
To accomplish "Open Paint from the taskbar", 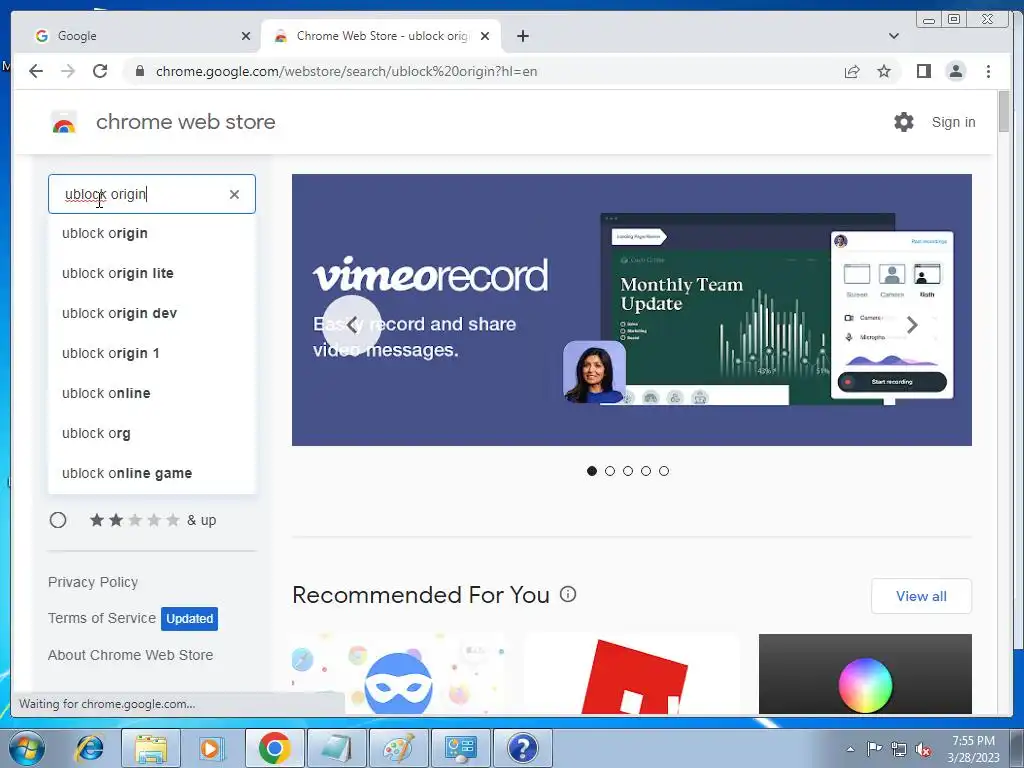I will point(398,748).
